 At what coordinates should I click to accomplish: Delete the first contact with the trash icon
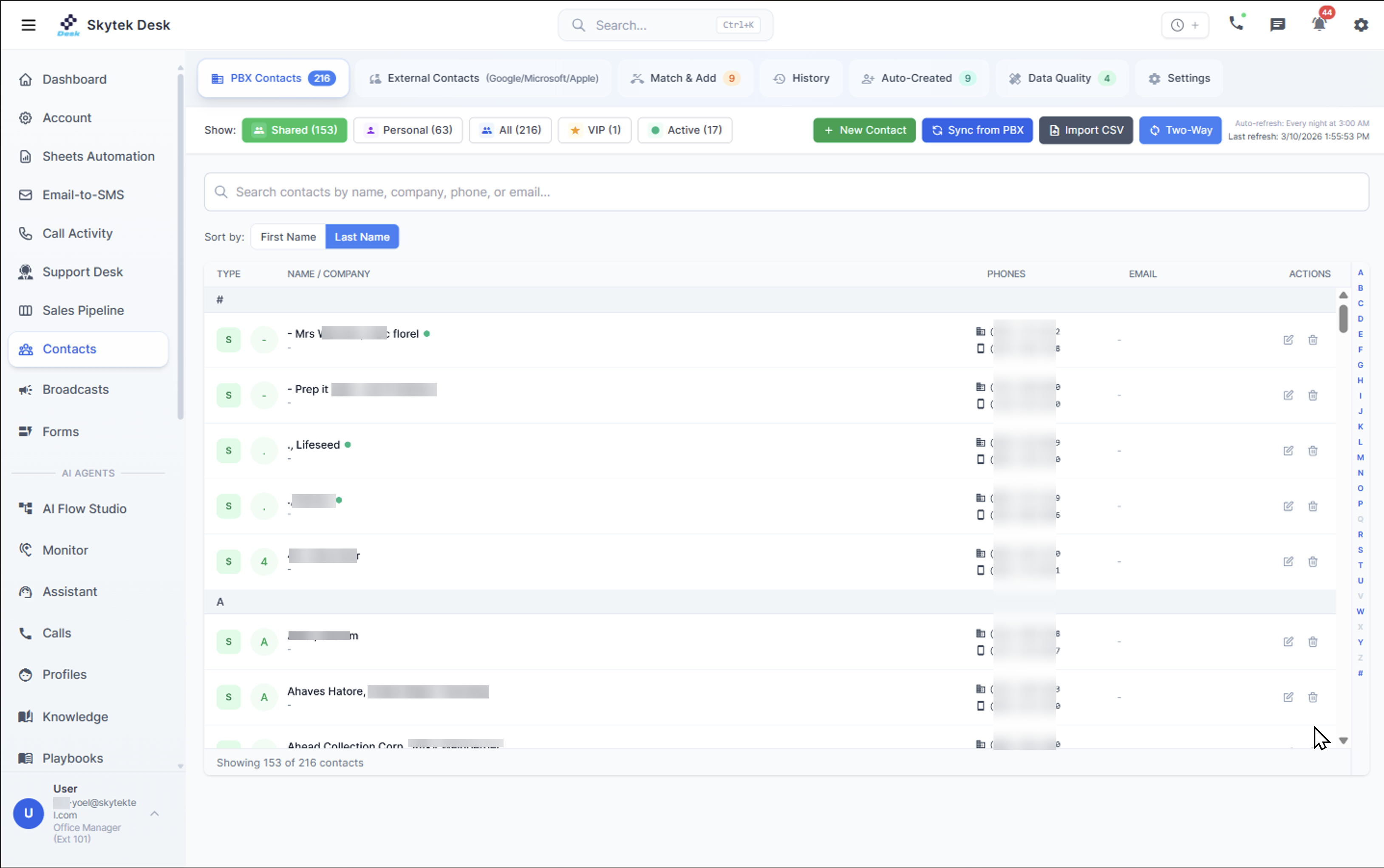1313,340
